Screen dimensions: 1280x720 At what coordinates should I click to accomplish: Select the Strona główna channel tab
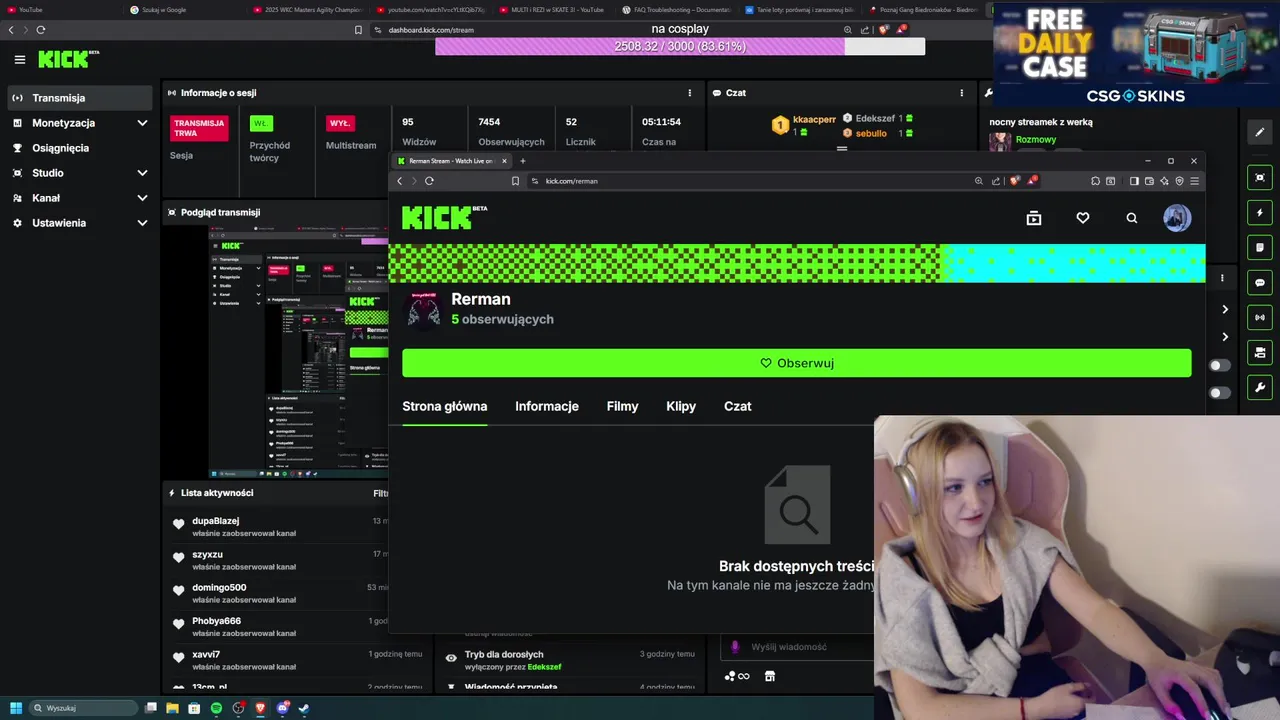click(x=445, y=406)
